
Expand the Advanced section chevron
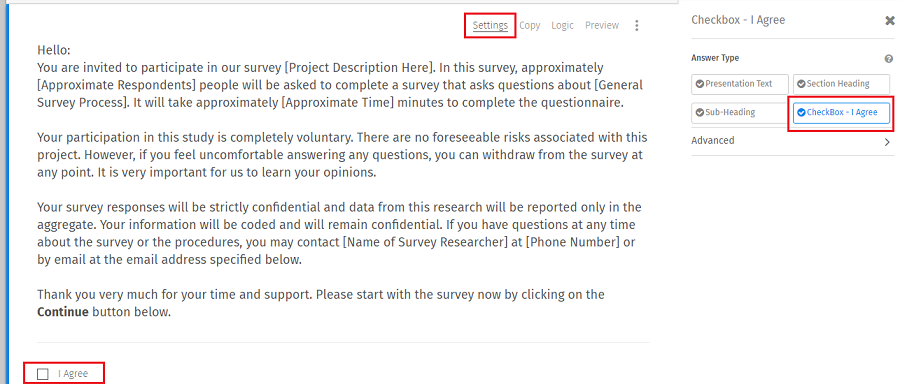click(x=887, y=141)
